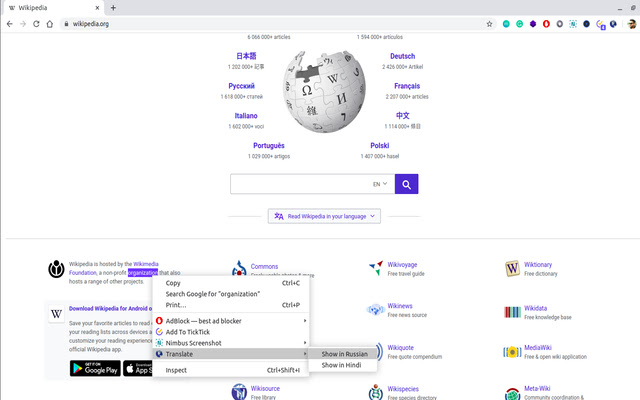Click the Wikipedia globe logo
The height and width of the screenshot is (400, 640).
[x=318, y=93]
